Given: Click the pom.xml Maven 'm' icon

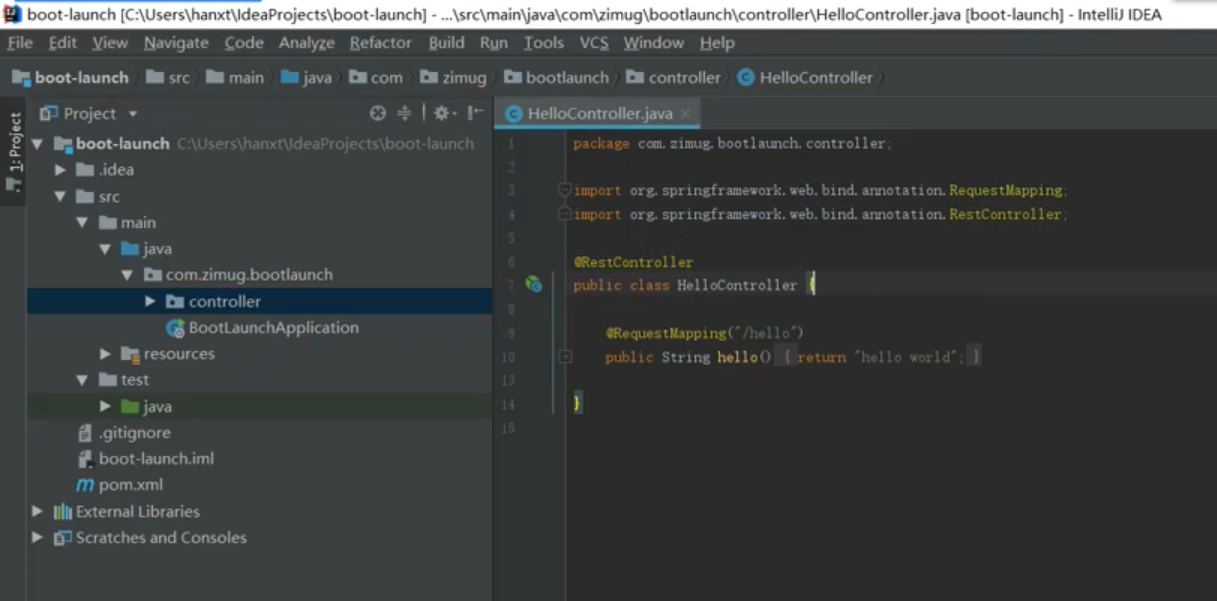Looking at the screenshot, I should point(85,485).
